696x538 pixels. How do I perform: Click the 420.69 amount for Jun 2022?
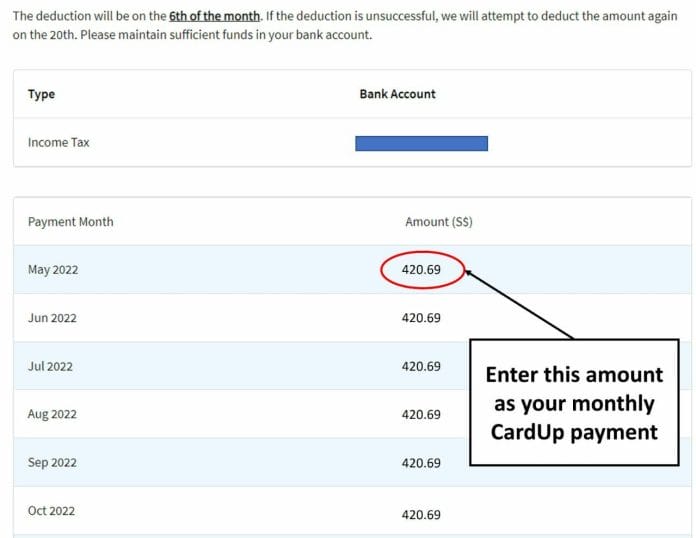[x=421, y=318]
